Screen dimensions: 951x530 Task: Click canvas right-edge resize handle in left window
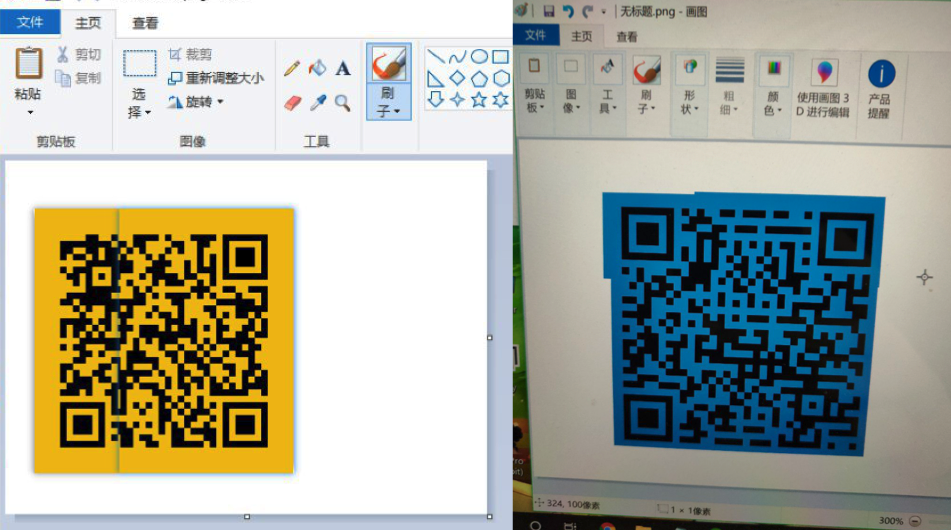[490, 338]
